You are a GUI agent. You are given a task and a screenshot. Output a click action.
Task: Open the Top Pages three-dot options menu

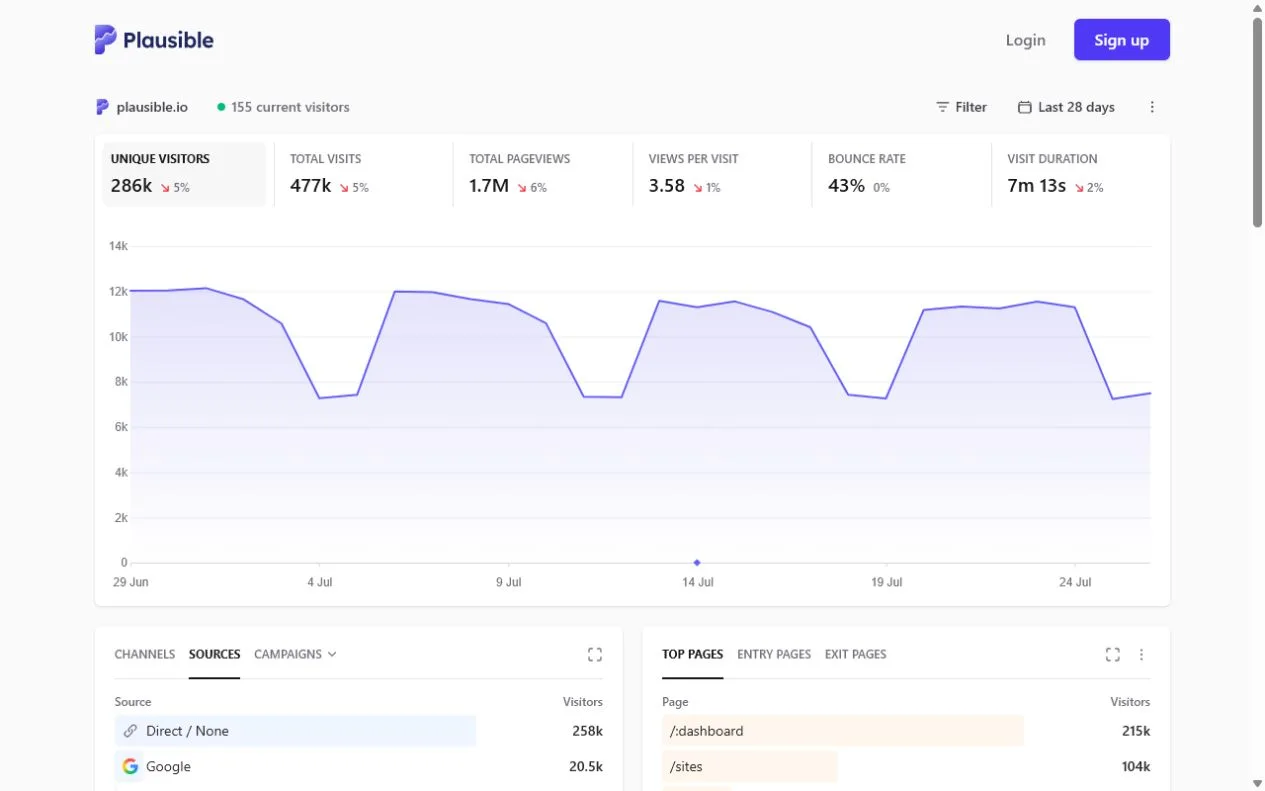click(1141, 654)
